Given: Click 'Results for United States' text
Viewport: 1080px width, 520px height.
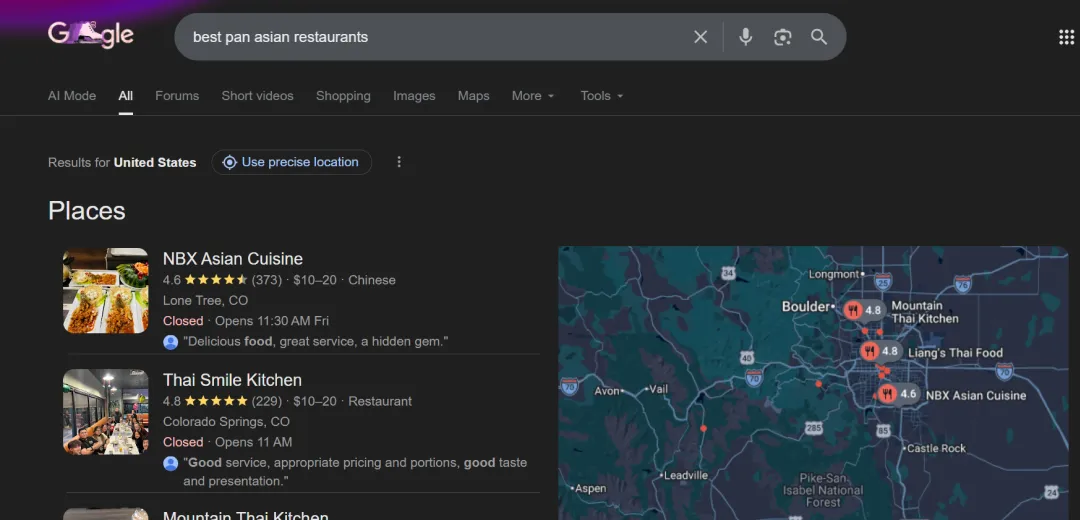Looking at the screenshot, I should pyautogui.click(x=122, y=163).
